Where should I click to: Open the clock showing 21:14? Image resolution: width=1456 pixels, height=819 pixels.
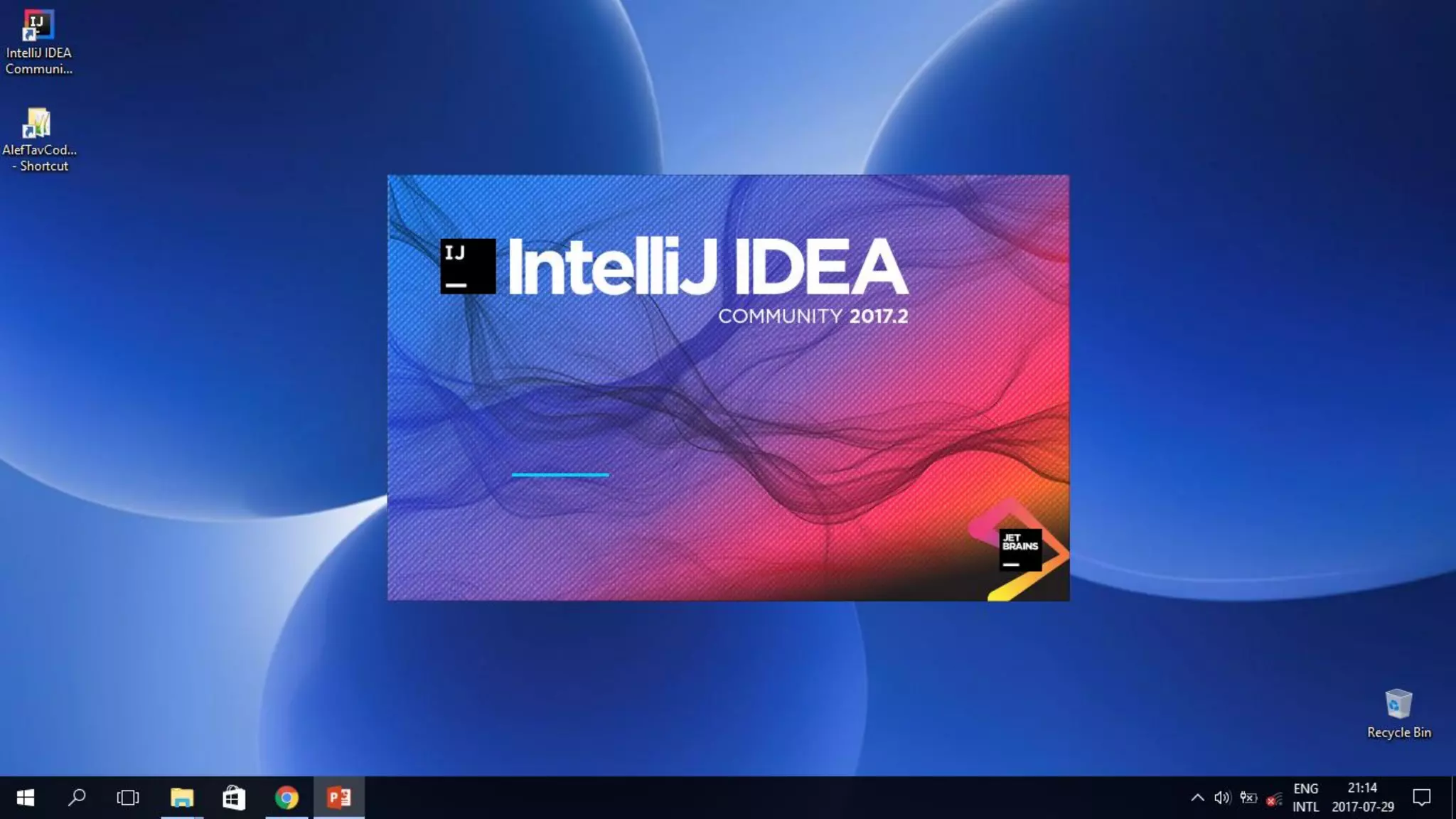tap(1363, 798)
